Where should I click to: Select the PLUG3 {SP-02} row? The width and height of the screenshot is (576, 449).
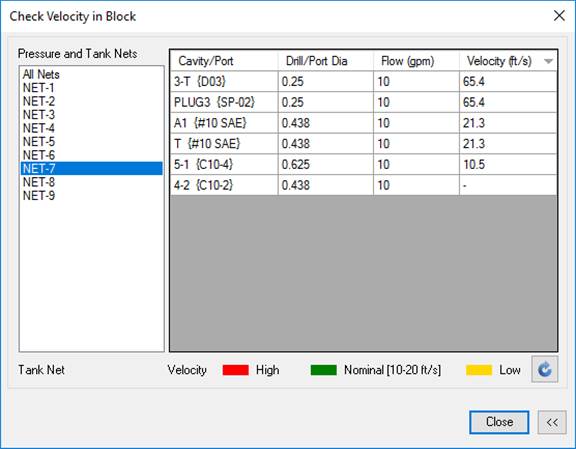pos(364,102)
